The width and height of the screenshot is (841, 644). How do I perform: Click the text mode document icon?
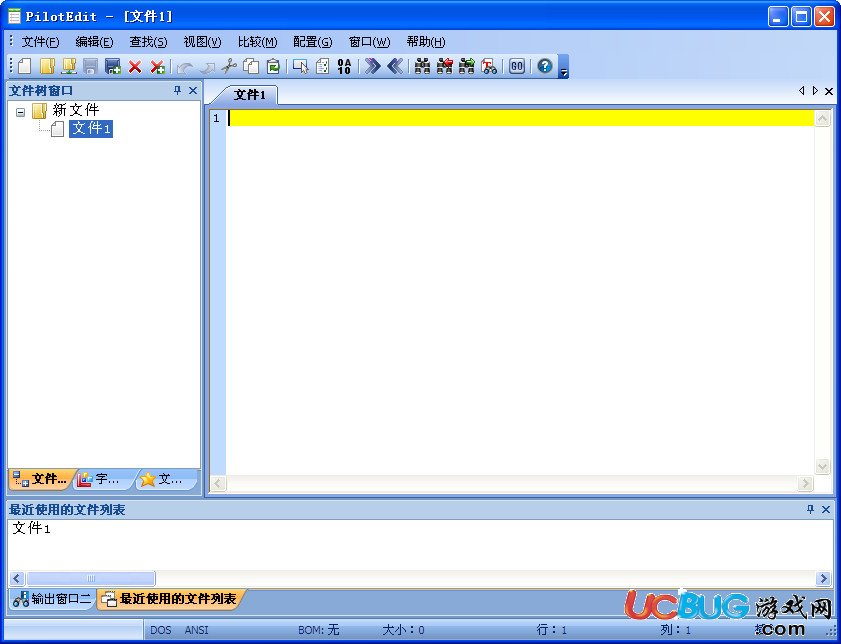click(x=322, y=66)
